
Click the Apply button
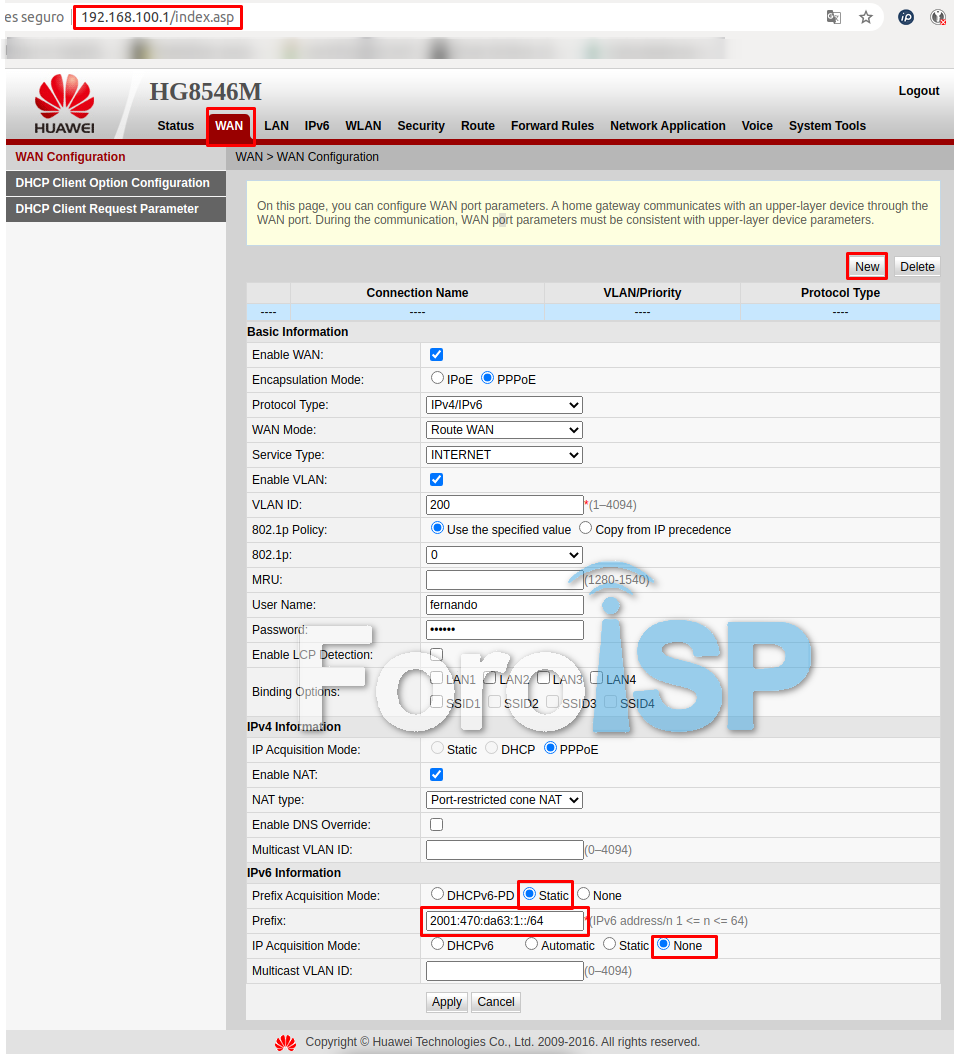[447, 1002]
